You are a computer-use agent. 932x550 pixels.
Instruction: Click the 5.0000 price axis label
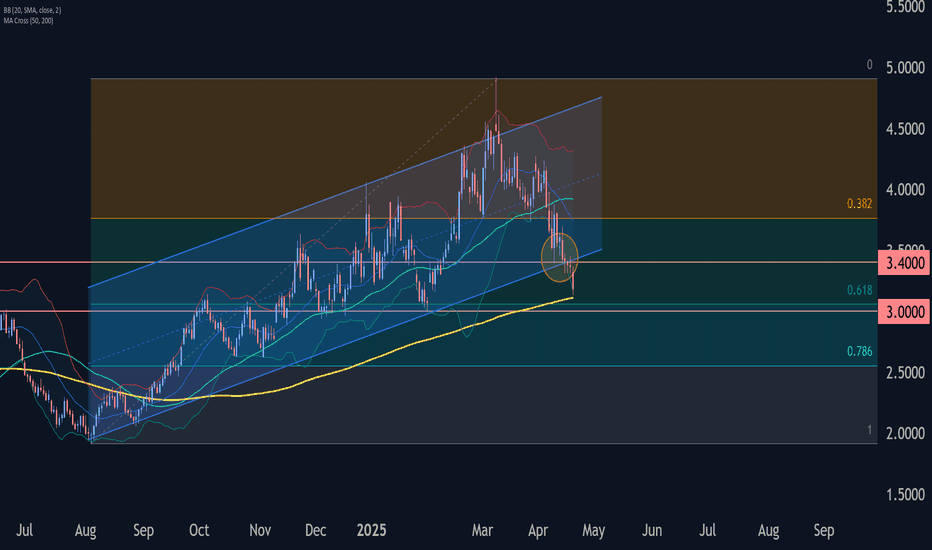pos(905,68)
